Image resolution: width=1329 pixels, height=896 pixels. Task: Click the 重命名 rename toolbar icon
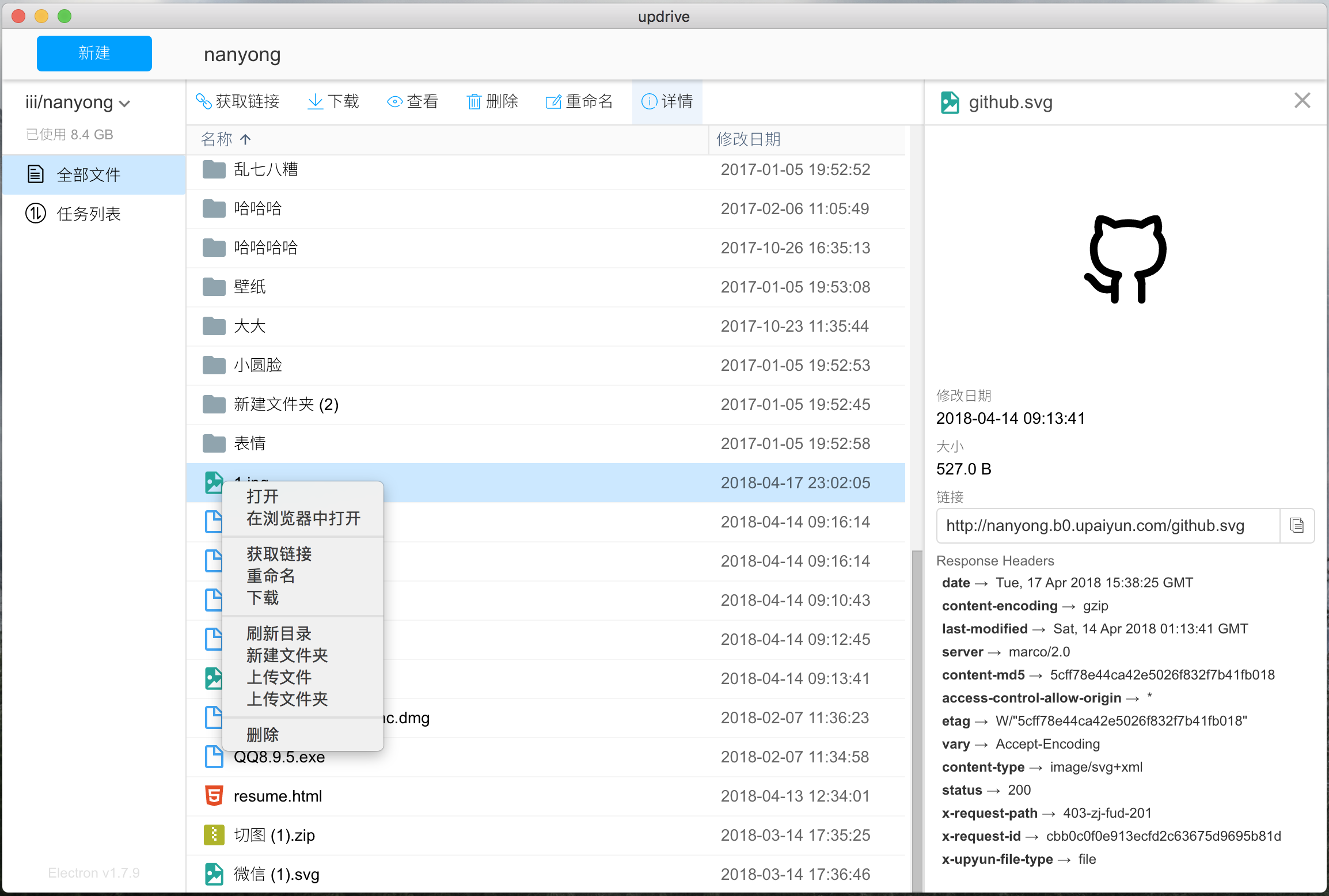553,102
